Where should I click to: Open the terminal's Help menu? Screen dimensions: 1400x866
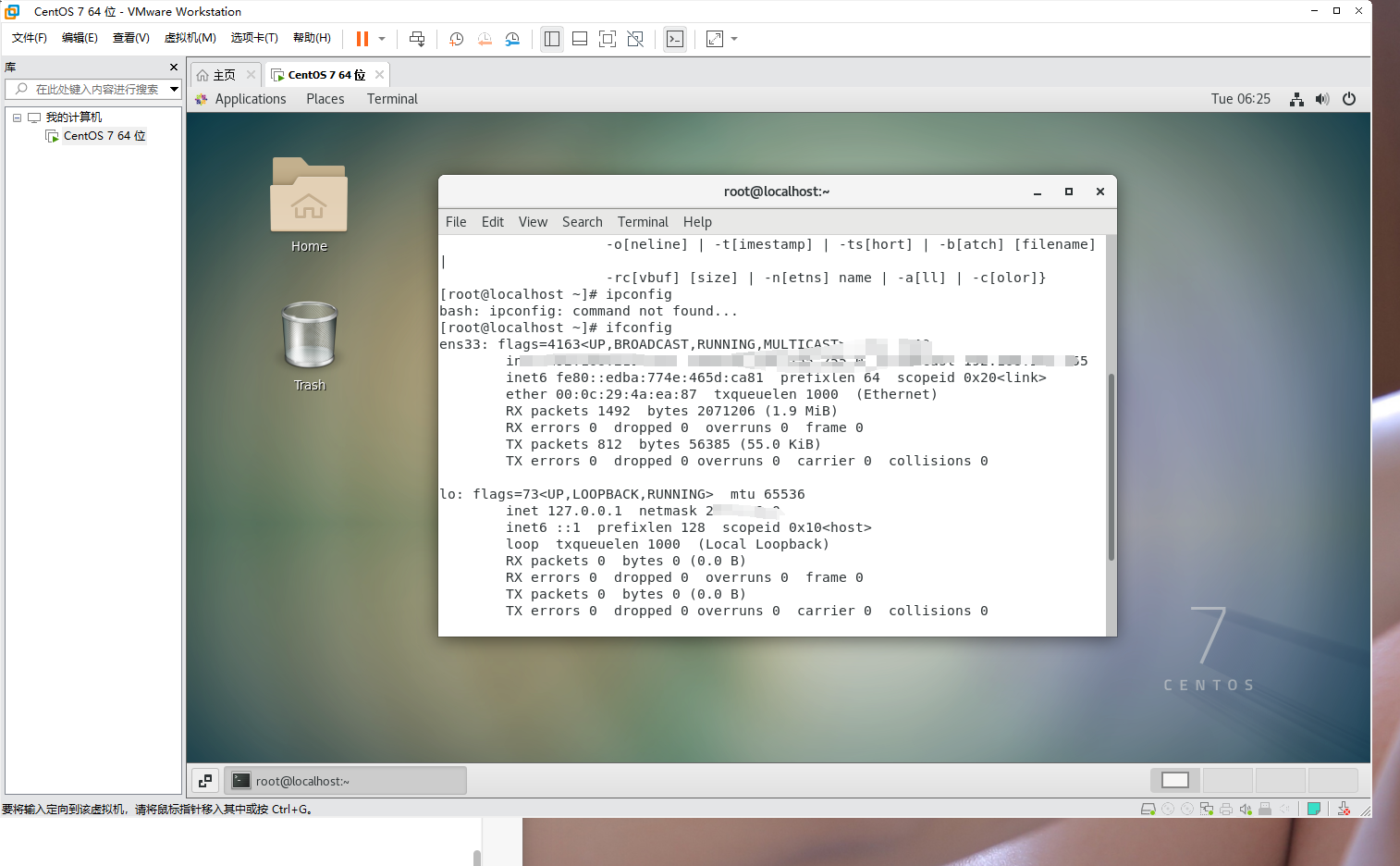tap(697, 222)
